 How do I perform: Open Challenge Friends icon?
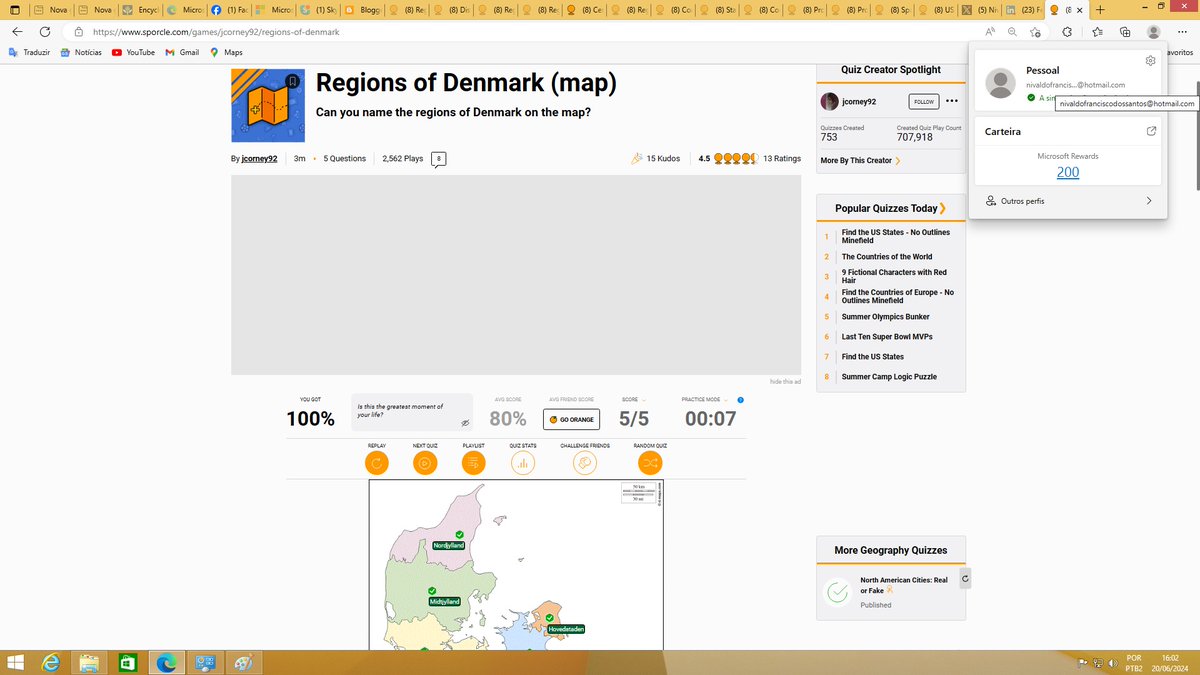coord(584,462)
